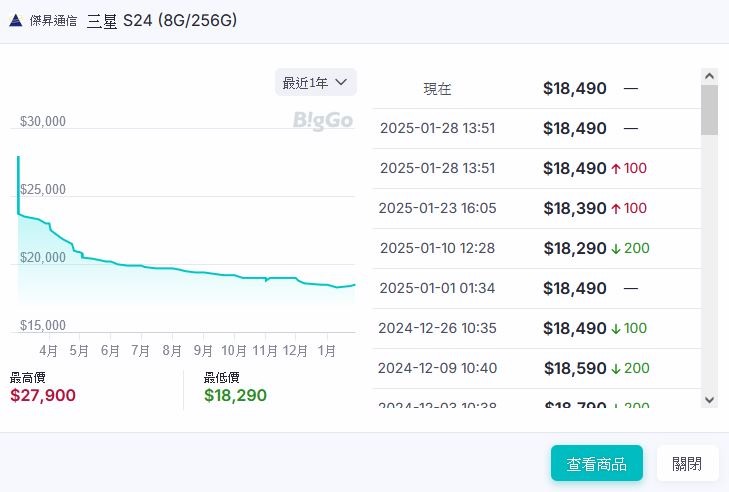Click the 2024-12-09 10:40 date entry
Viewport: 729px width, 492px height.
click(437, 368)
